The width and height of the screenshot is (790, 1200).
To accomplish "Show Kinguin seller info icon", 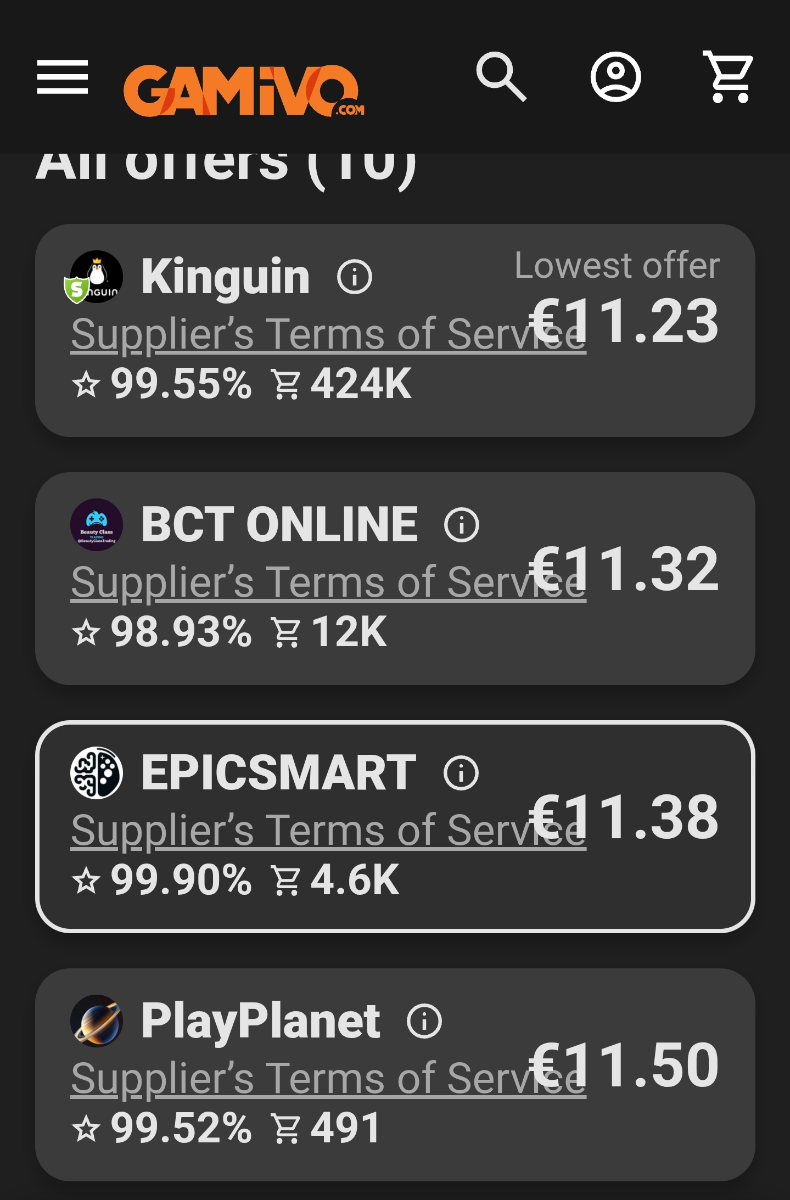I will point(354,277).
